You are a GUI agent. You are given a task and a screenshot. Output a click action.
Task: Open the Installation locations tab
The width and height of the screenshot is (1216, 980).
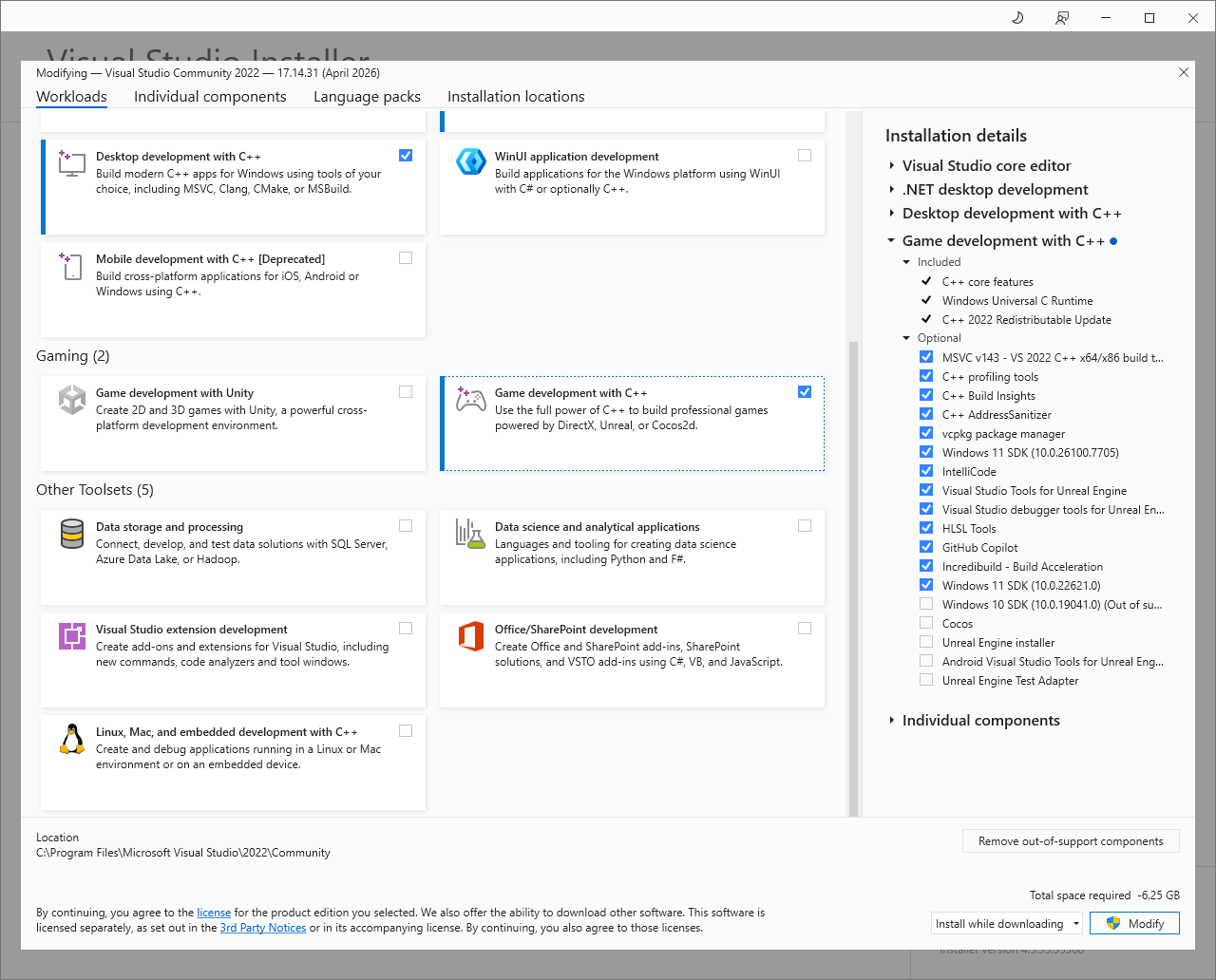pos(516,97)
